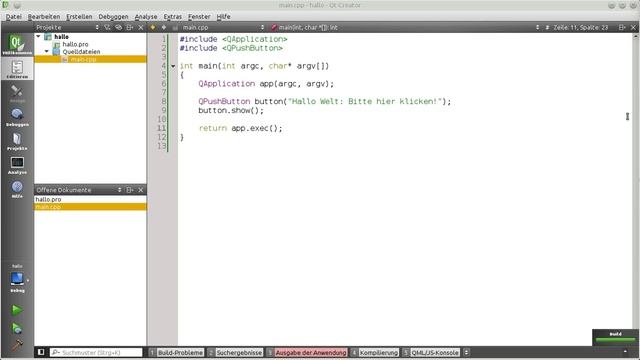Open the Debuggen menu

coord(113,16)
